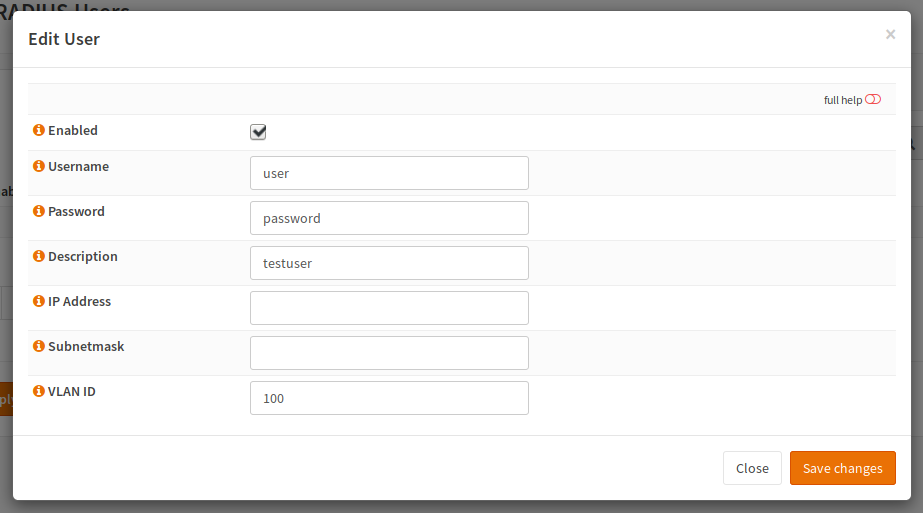This screenshot has height=513, width=923.
Task: Click the Edit User dialog title
Action: [64, 39]
